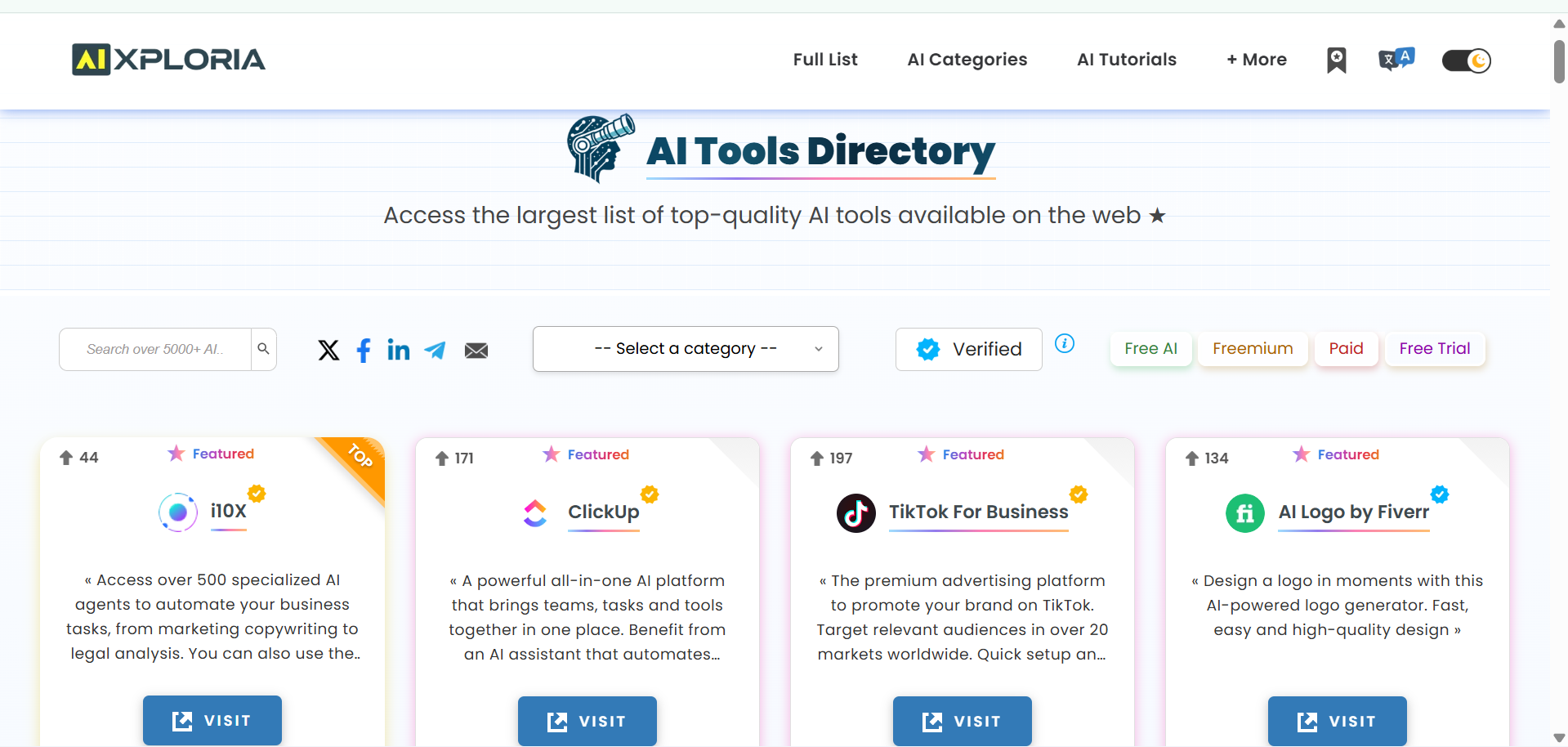Open the verified info icon

pyautogui.click(x=1065, y=343)
